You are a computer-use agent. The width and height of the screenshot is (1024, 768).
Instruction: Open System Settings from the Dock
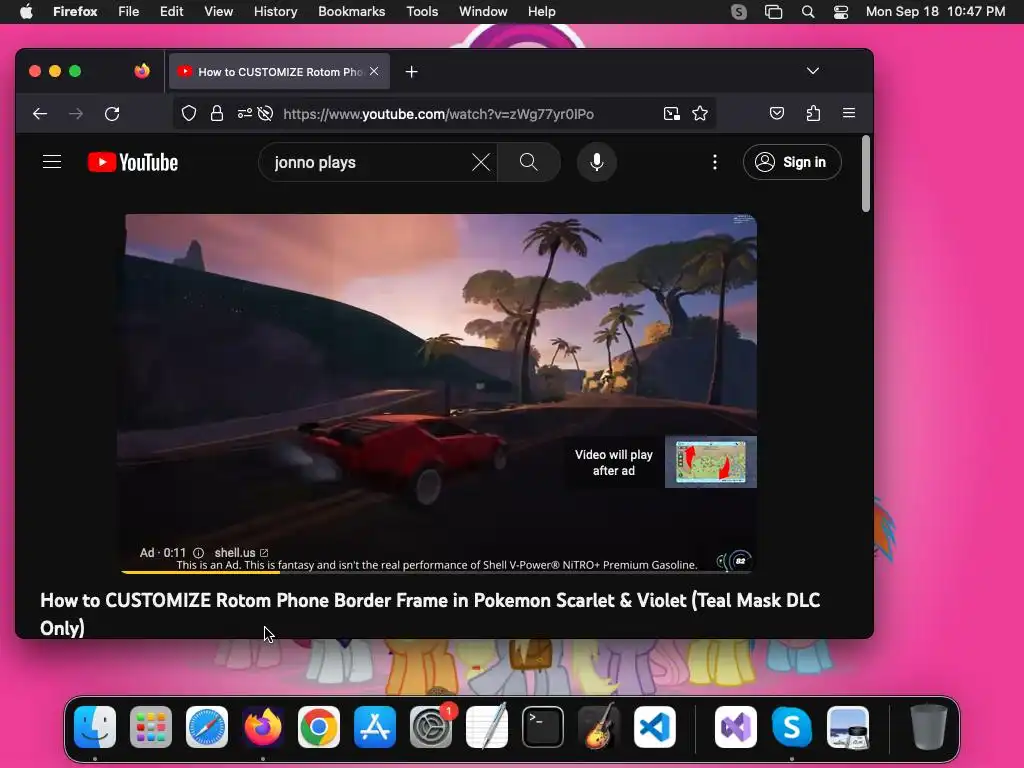click(x=431, y=727)
